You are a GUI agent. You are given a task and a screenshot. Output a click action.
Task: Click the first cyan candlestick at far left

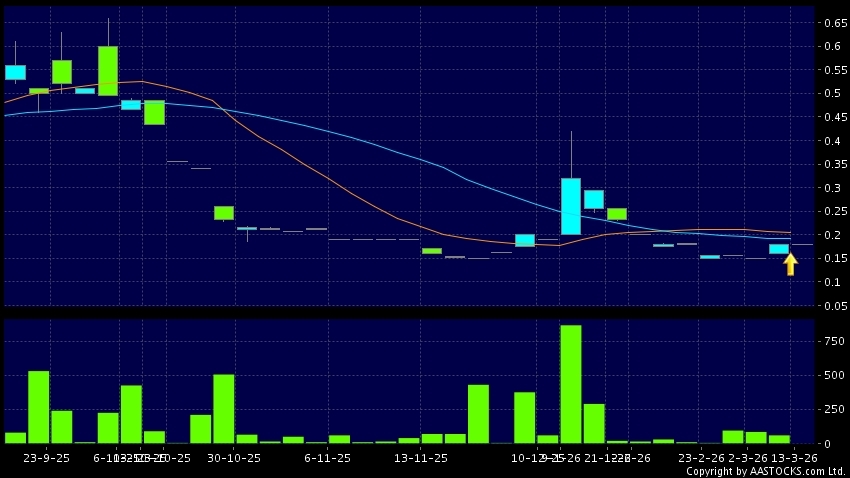tap(15, 72)
